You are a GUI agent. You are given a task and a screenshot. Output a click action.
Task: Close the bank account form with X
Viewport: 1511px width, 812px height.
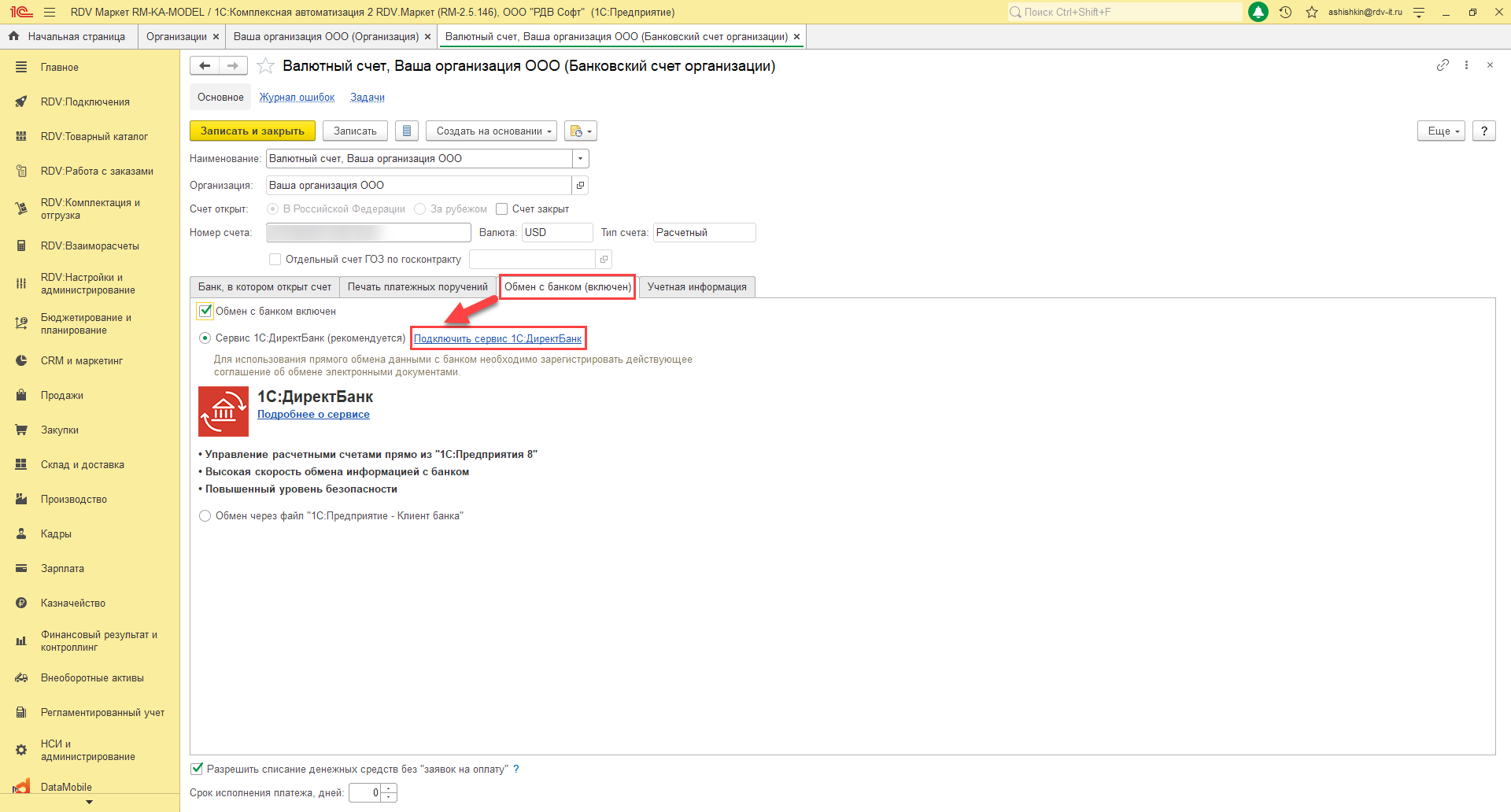point(1490,65)
